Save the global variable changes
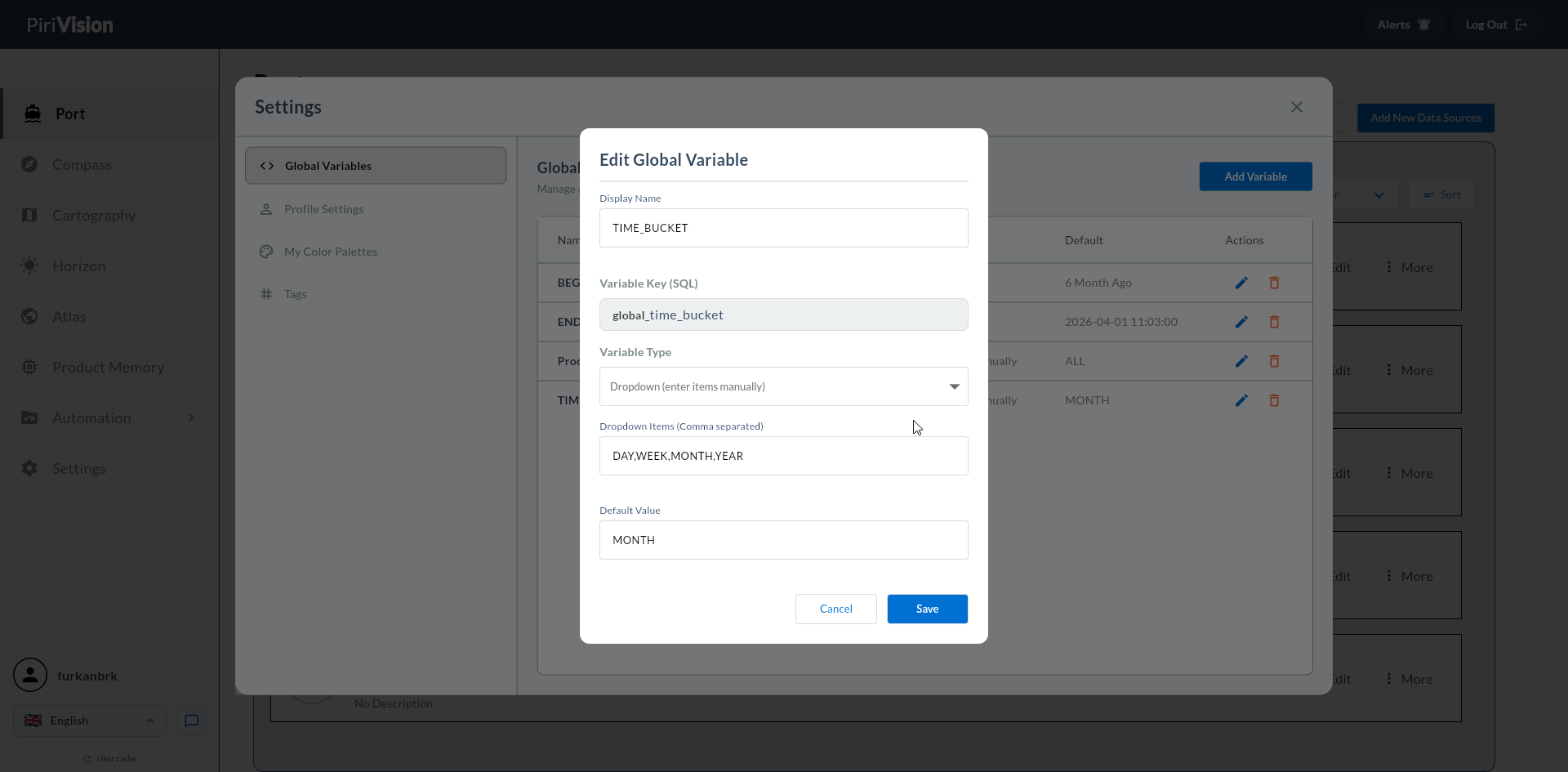Image resolution: width=1568 pixels, height=772 pixels. 928,609
